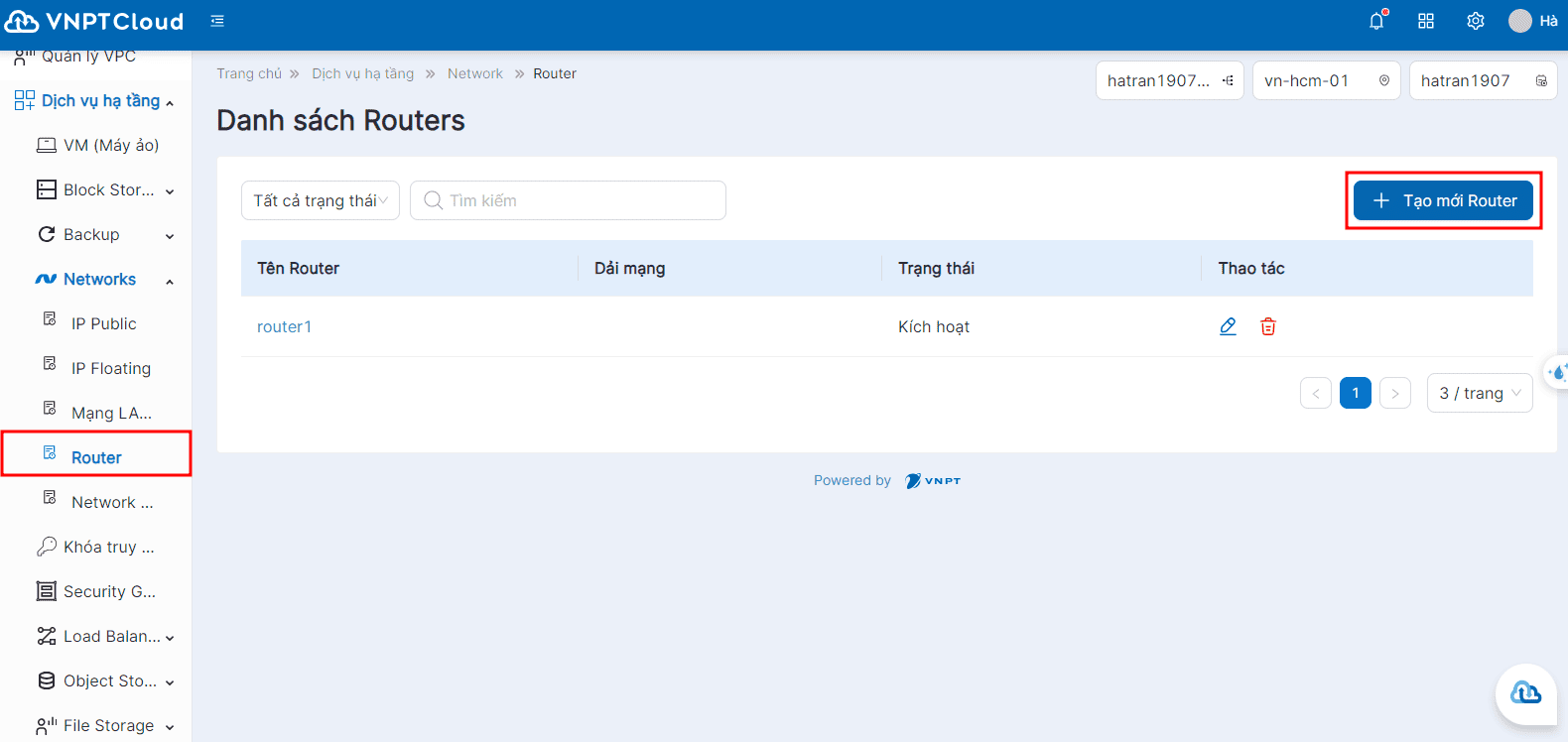
Task: Click the VNPTCloud logo
Action: coord(95,21)
